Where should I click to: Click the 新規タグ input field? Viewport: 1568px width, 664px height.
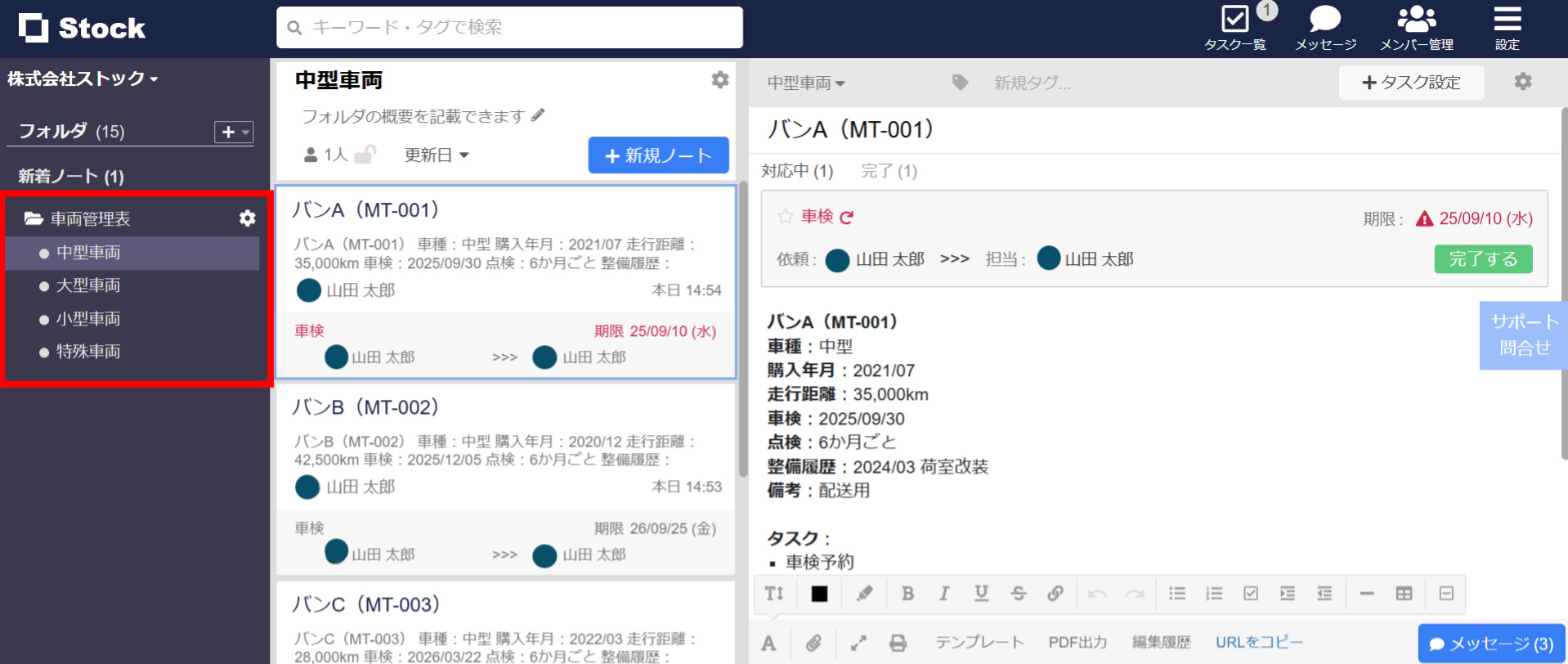[1032, 83]
